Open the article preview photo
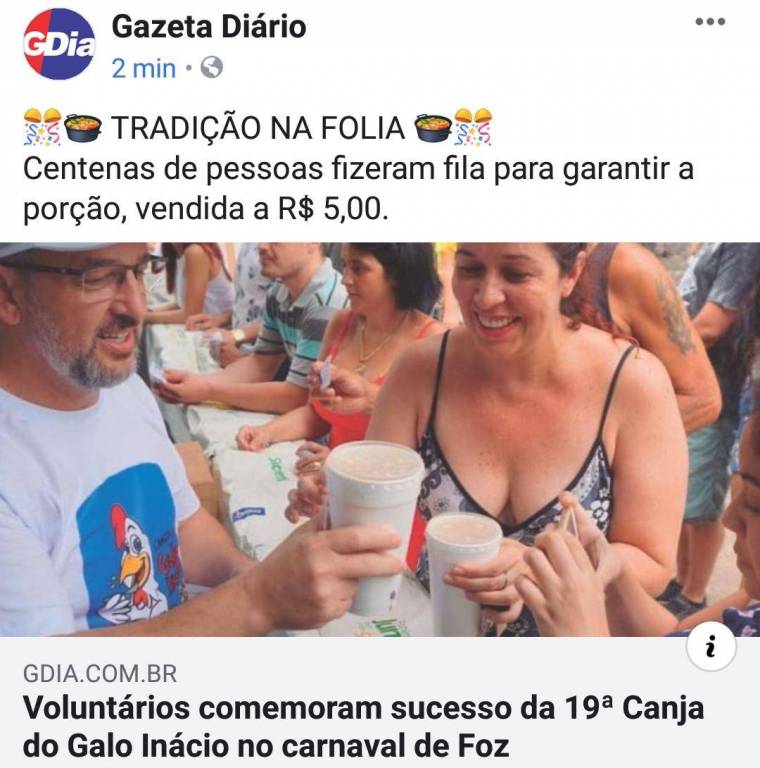Image resolution: width=760 pixels, height=768 pixels. click(380, 439)
